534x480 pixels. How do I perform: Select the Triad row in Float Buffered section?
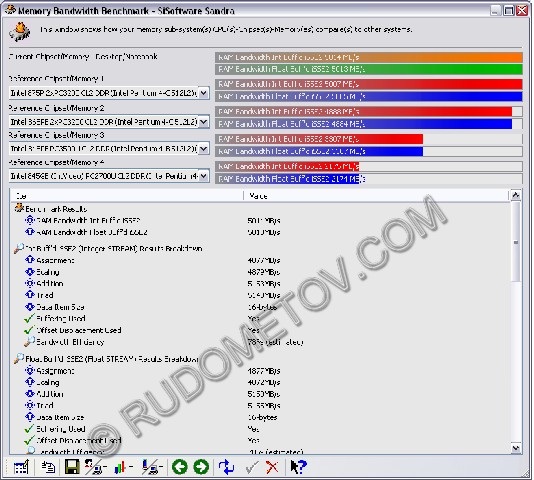click(x=45, y=405)
